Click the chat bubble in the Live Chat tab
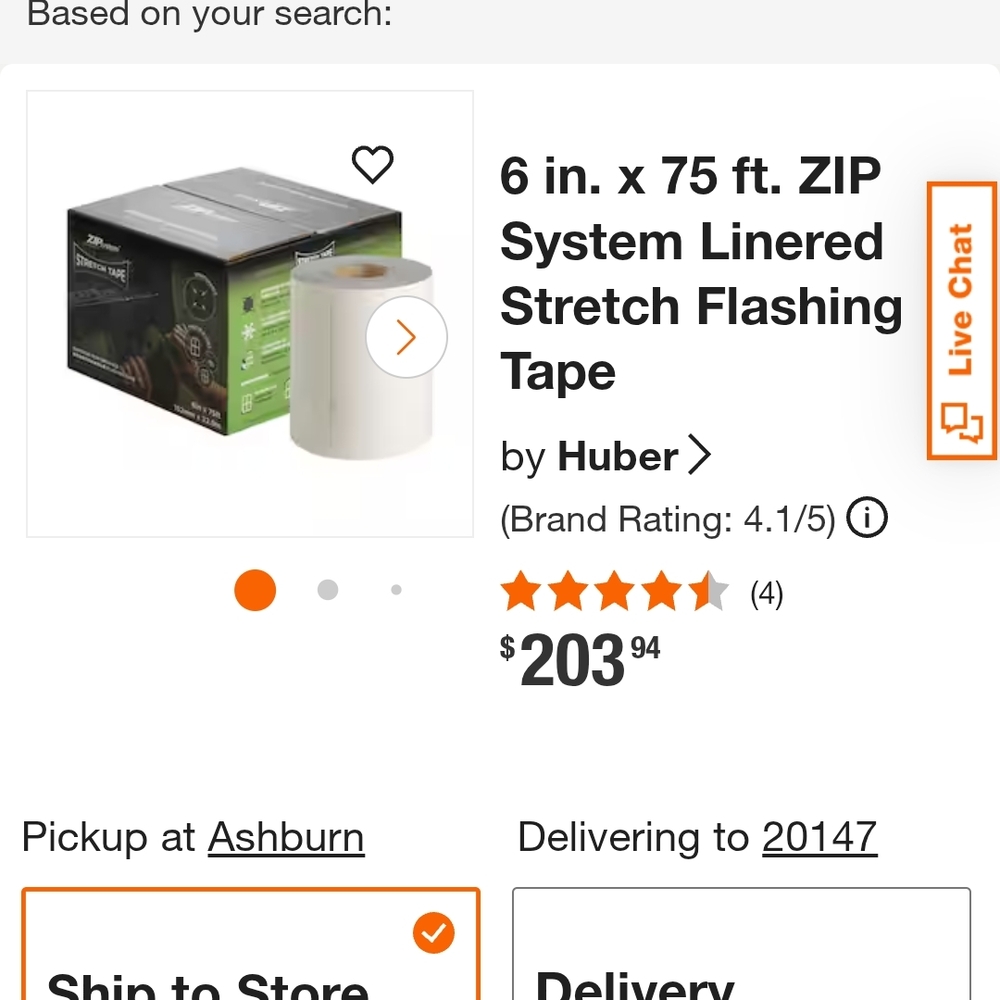 click(x=961, y=424)
